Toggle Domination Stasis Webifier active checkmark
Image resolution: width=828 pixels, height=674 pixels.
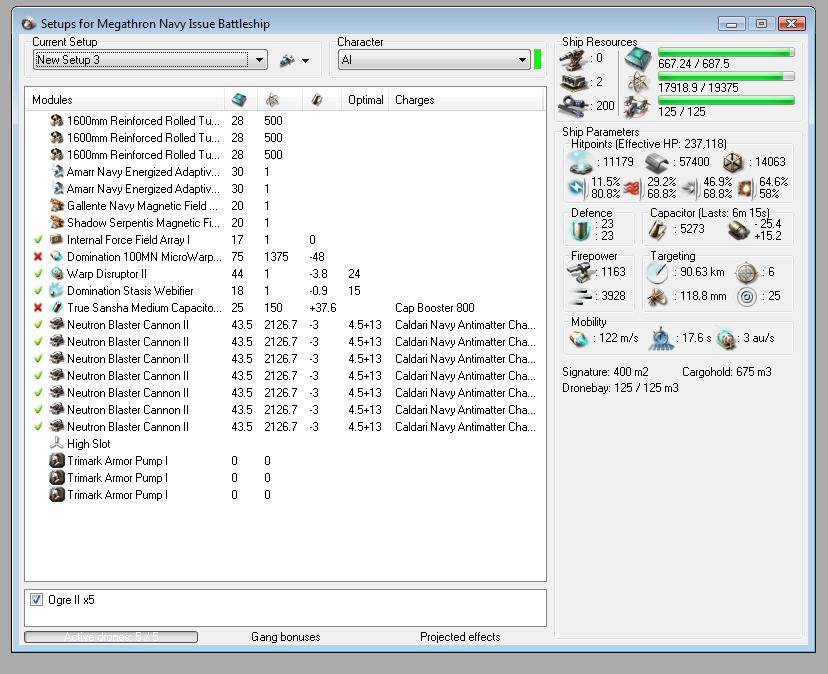[38, 291]
